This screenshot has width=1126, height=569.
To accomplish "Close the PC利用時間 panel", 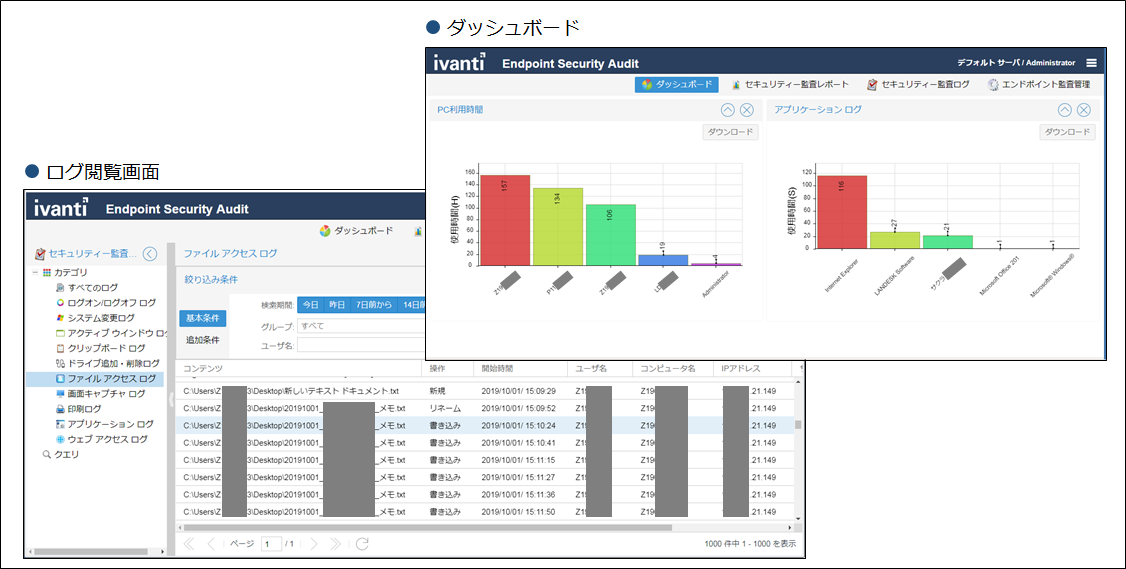I will click(747, 110).
